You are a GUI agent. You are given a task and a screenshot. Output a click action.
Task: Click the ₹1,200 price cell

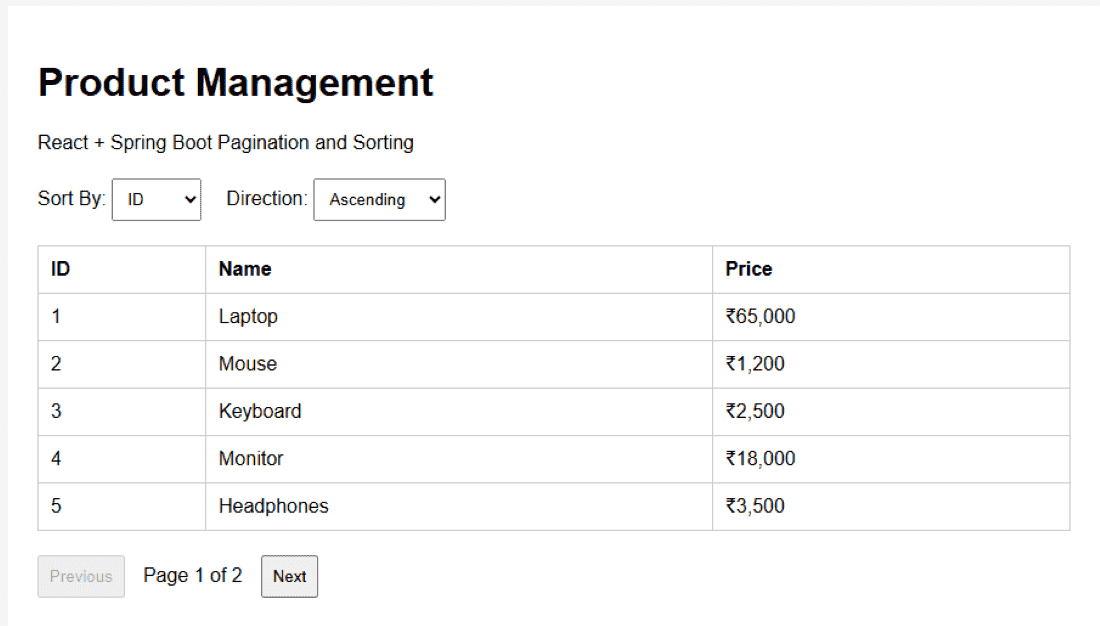click(891, 364)
